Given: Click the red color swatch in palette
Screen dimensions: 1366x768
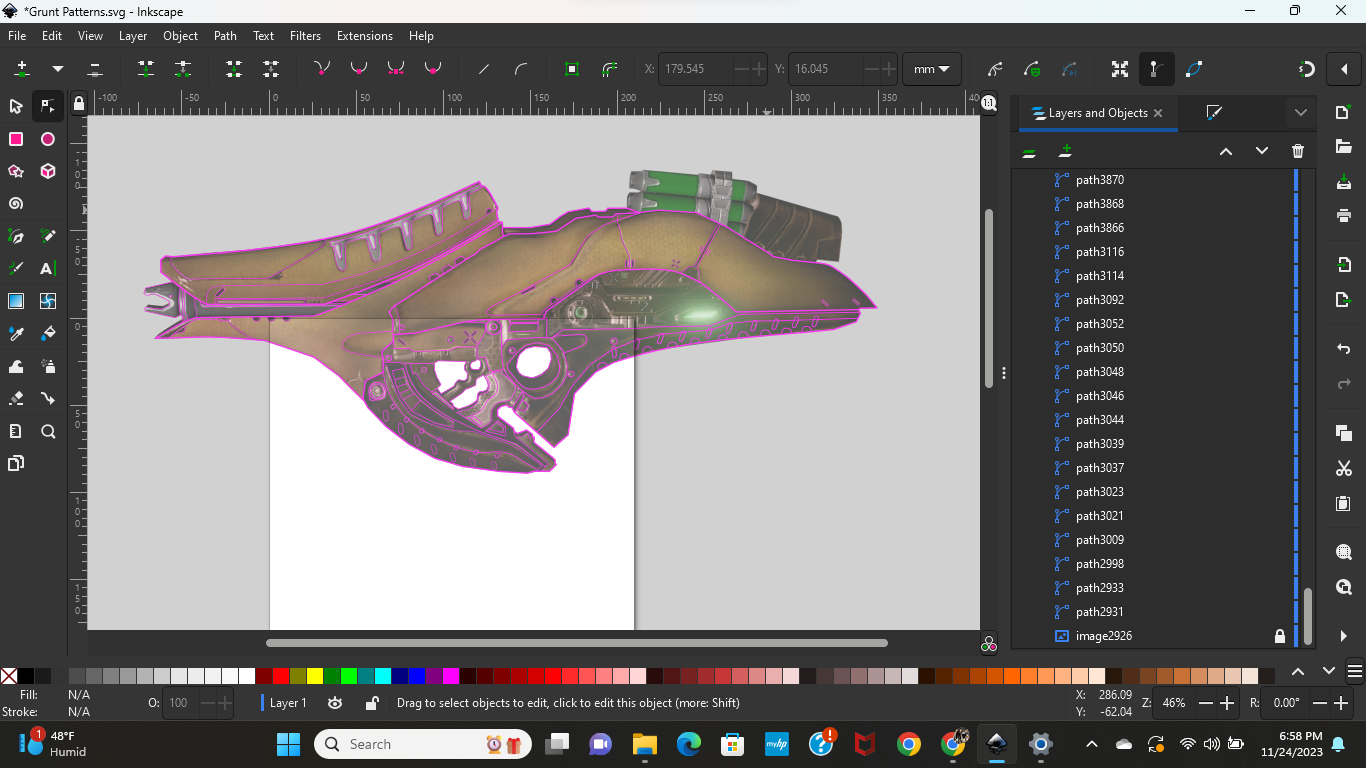Looking at the screenshot, I should click(281, 676).
